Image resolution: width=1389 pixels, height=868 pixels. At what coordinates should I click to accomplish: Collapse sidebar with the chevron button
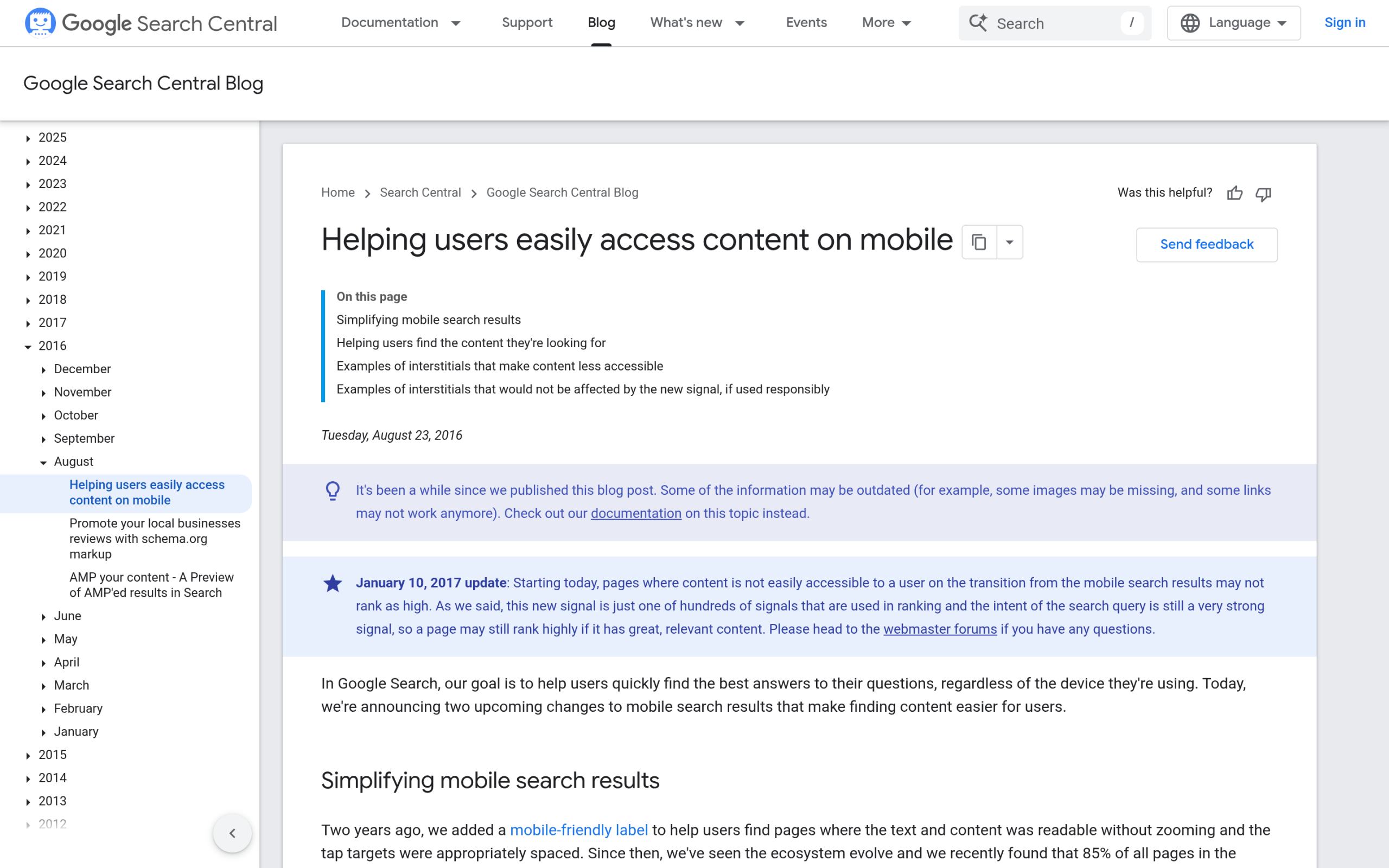(x=232, y=833)
